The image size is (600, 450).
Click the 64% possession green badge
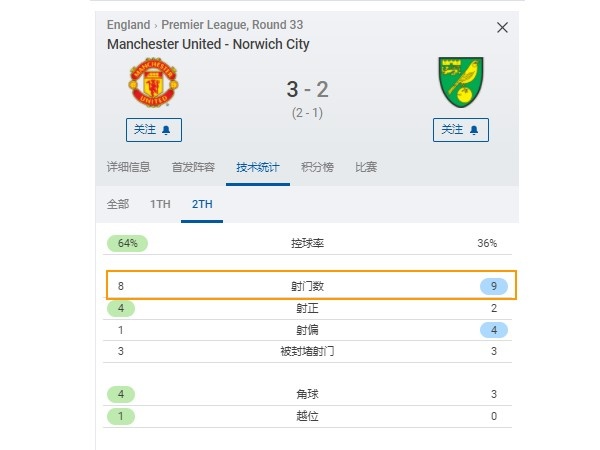click(x=127, y=243)
